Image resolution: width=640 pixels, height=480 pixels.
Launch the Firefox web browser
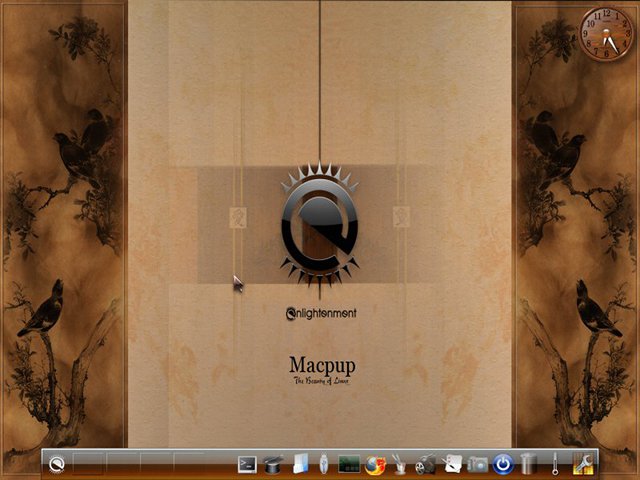tap(376, 464)
